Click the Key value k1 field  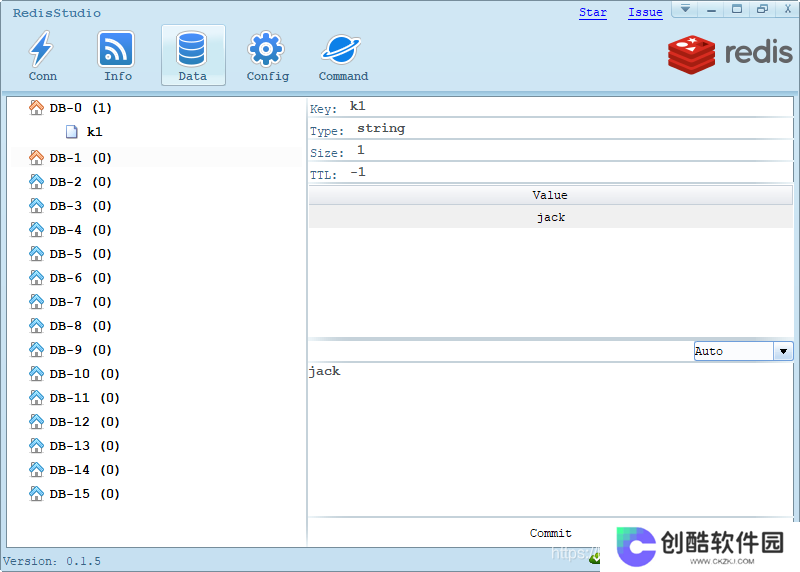pyautogui.click(x=357, y=106)
